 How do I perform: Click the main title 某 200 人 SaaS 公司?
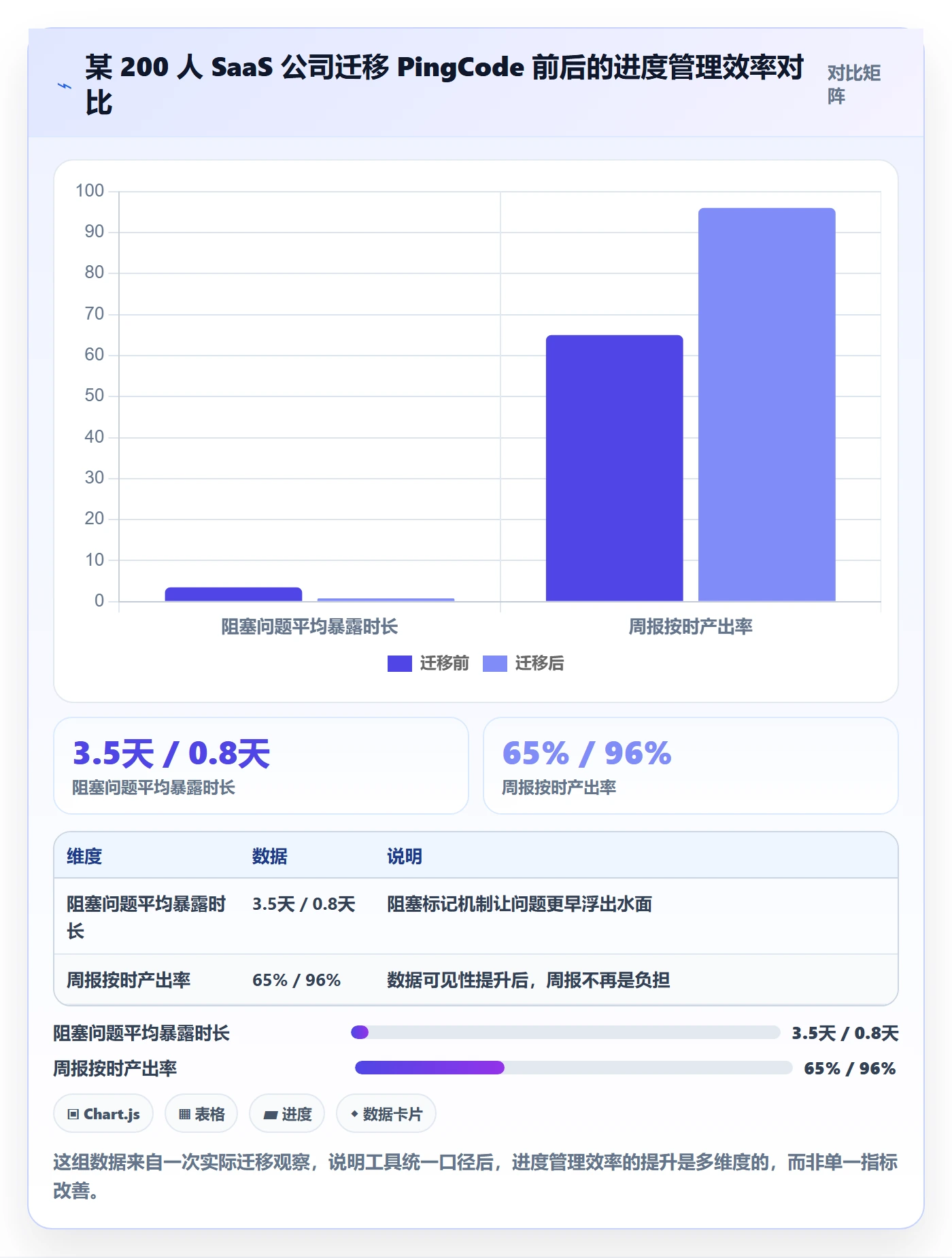coord(444,85)
